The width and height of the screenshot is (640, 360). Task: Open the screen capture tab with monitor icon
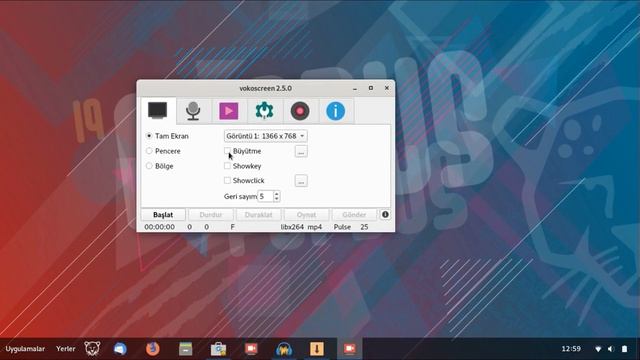click(x=158, y=111)
